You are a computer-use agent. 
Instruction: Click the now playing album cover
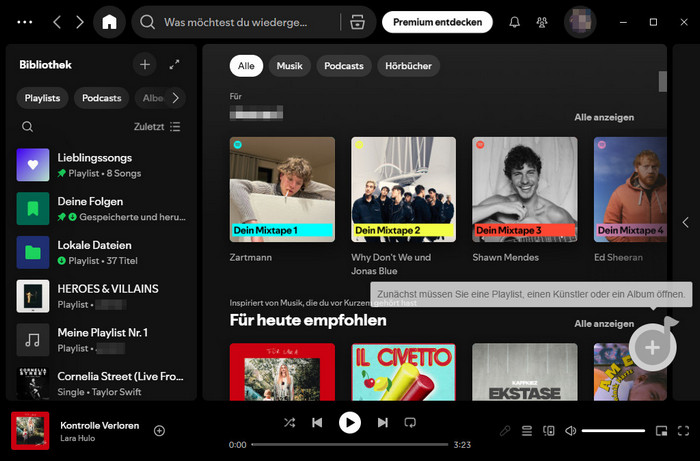click(30, 431)
